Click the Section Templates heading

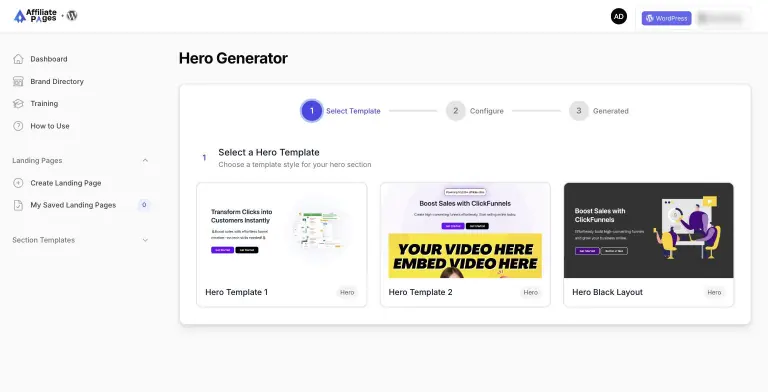click(44, 240)
